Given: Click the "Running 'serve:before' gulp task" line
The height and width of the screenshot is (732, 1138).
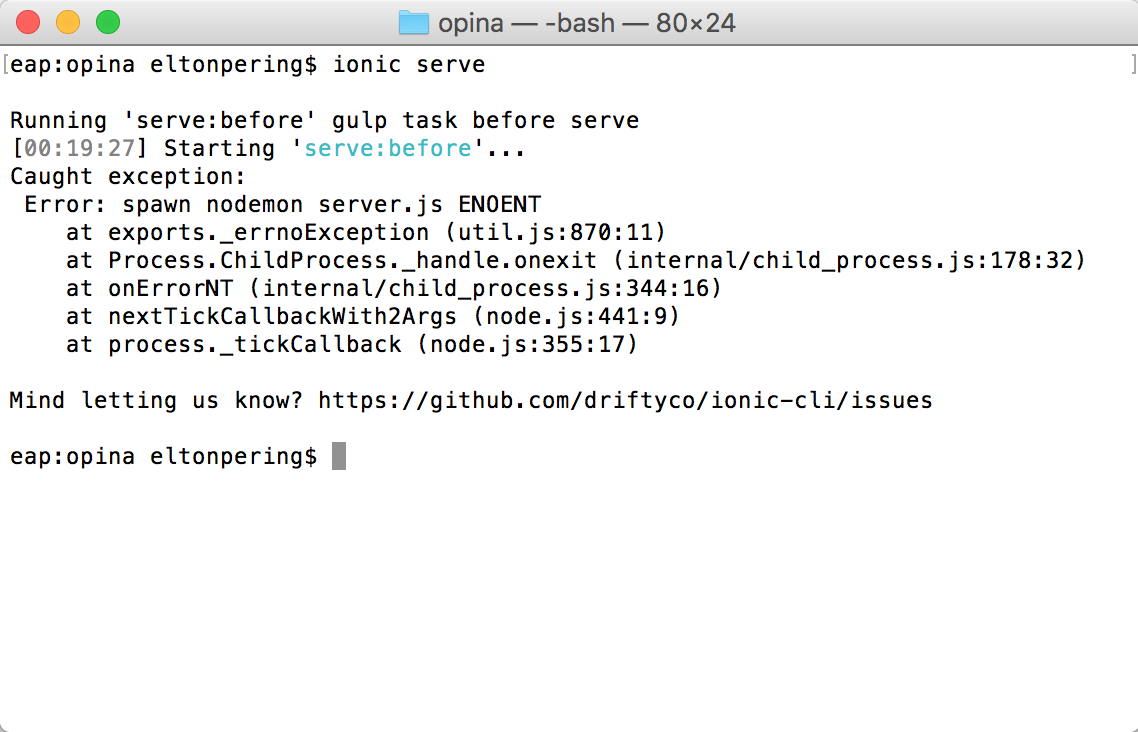Looking at the screenshot, I should click(x=324, y=121).
